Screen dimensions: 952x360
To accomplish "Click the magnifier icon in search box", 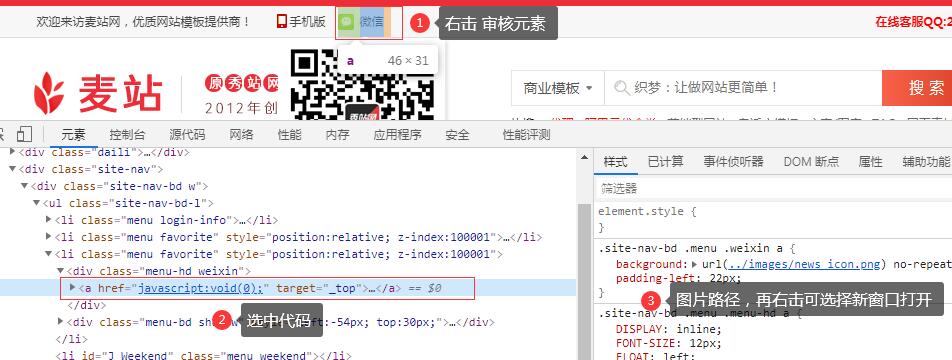I will pyautogui.click(x=621, y=88).
